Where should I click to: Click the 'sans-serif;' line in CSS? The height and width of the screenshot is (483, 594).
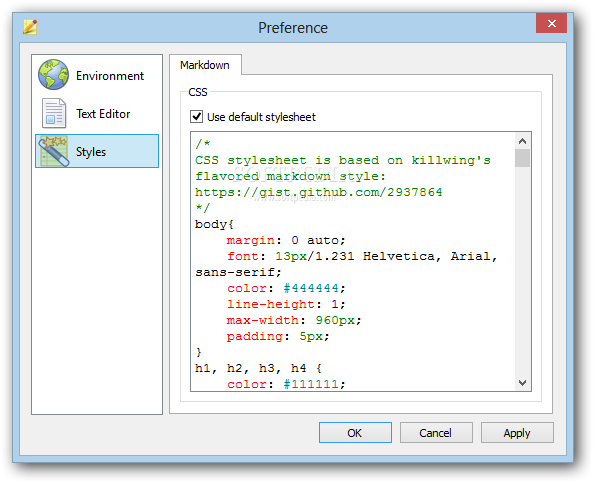point(238,272)
